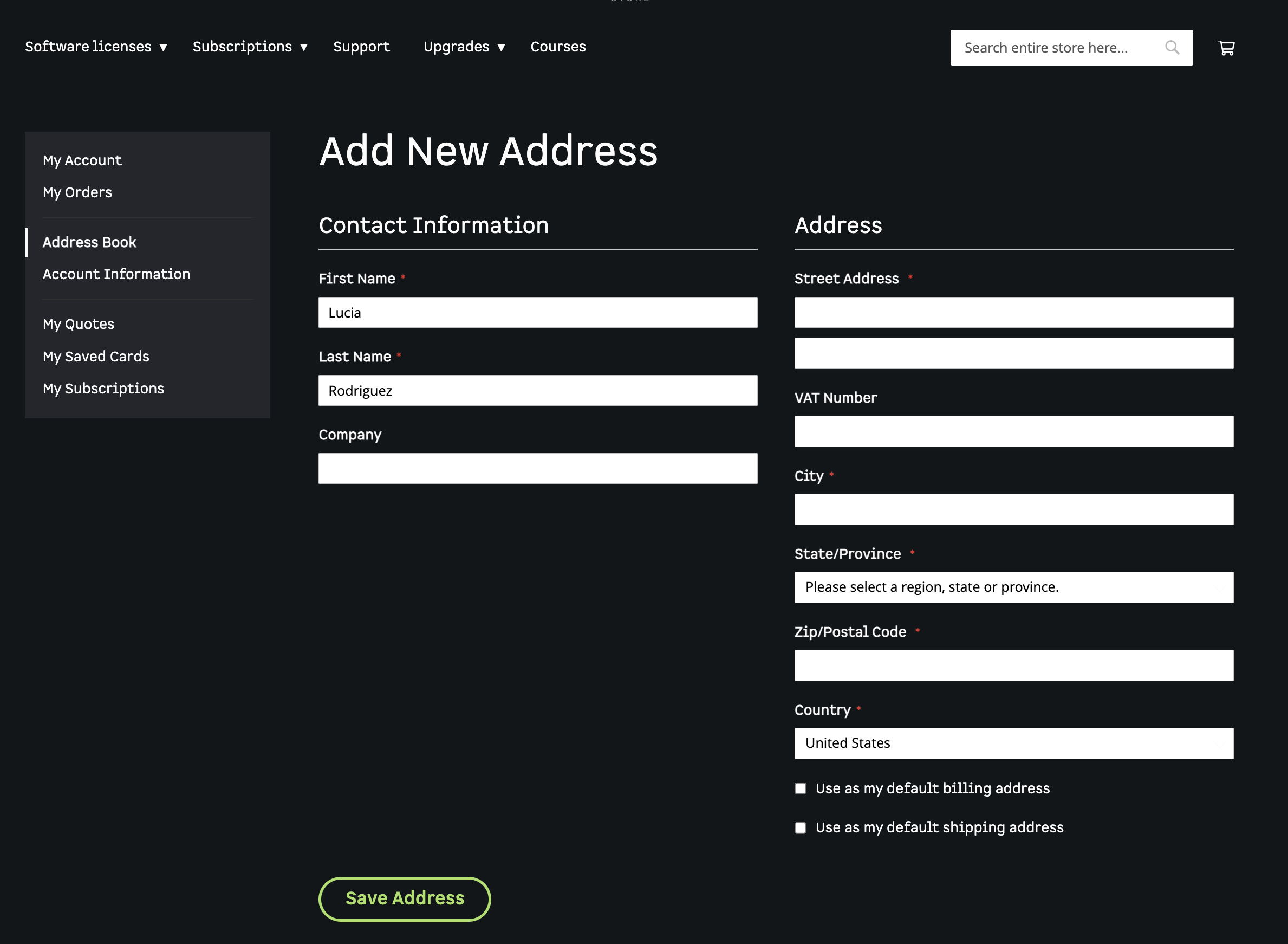Go to the Courses page
This screenshot has width=1288, height=944.
pyautogui.click(x=557, y=47)
